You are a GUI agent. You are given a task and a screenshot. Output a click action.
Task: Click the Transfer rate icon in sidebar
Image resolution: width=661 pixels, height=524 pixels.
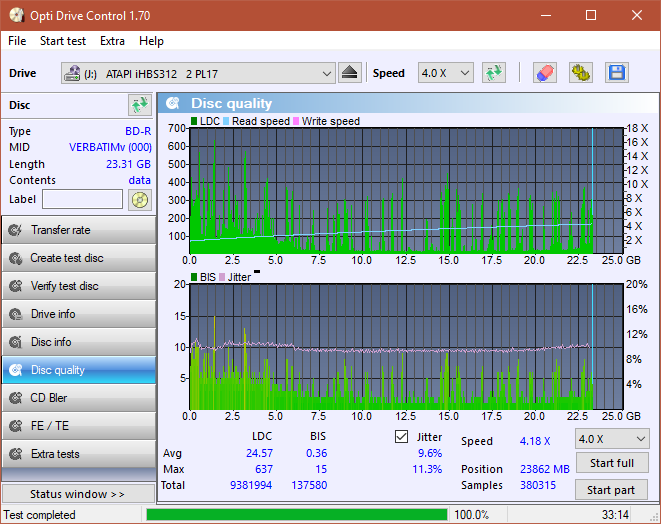(16, 230)
